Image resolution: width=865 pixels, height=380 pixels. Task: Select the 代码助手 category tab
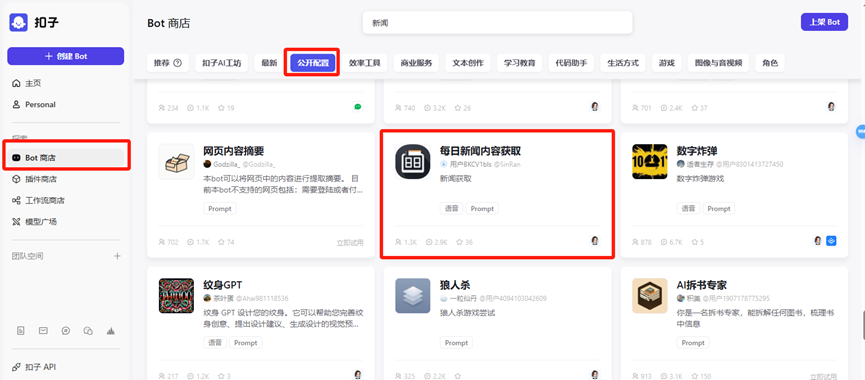571,63
